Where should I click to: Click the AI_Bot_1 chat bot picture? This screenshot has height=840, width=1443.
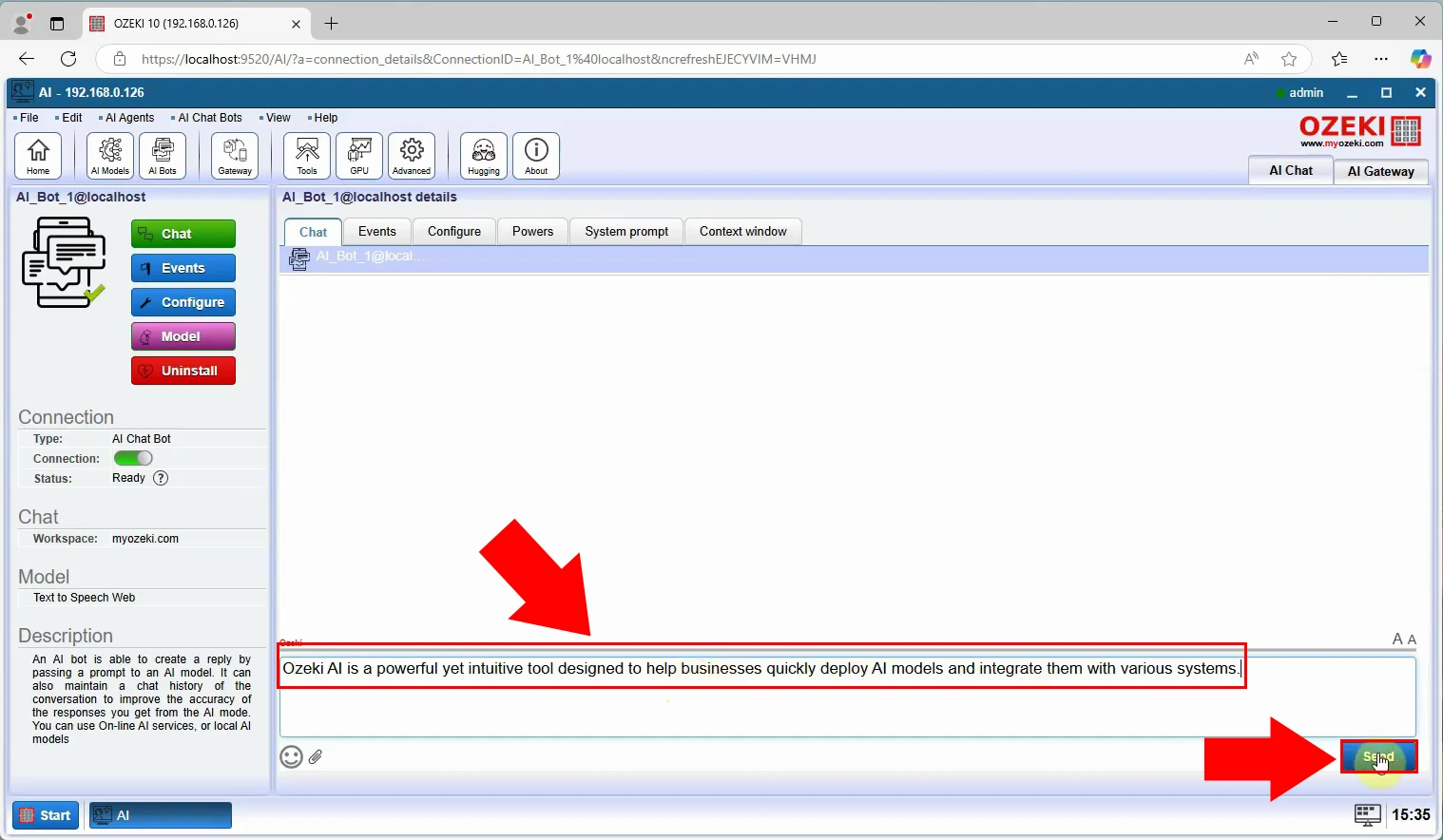[64, 262]
